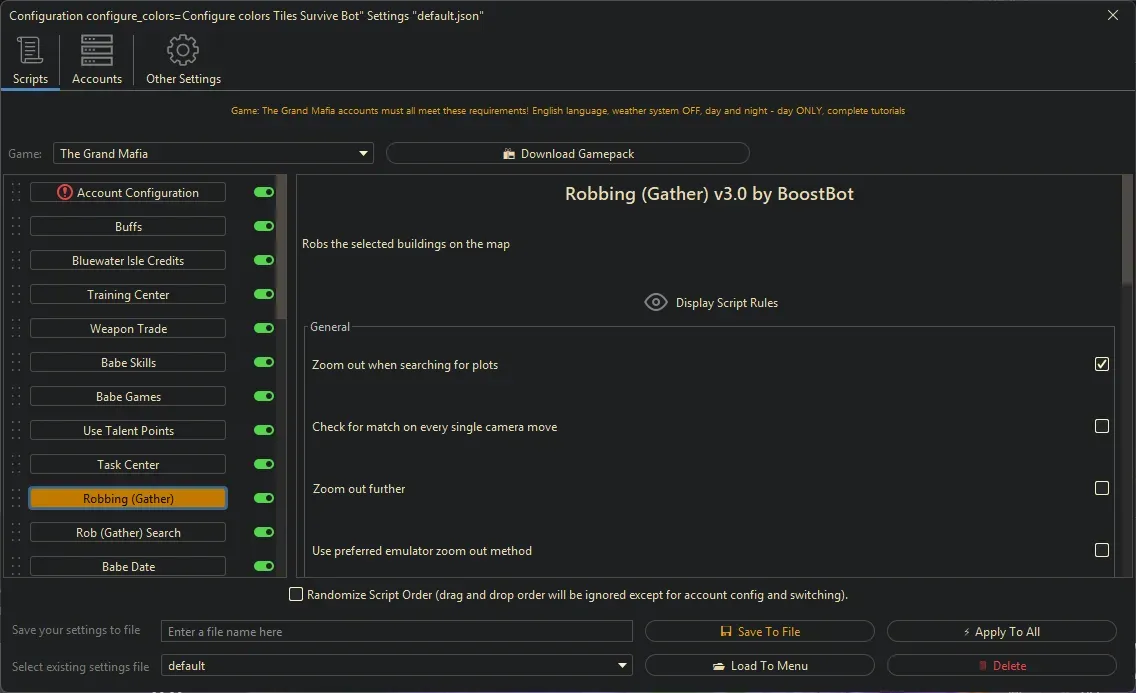
Task: Click the Accounts server-stack icon
Action: click(96, 50)
